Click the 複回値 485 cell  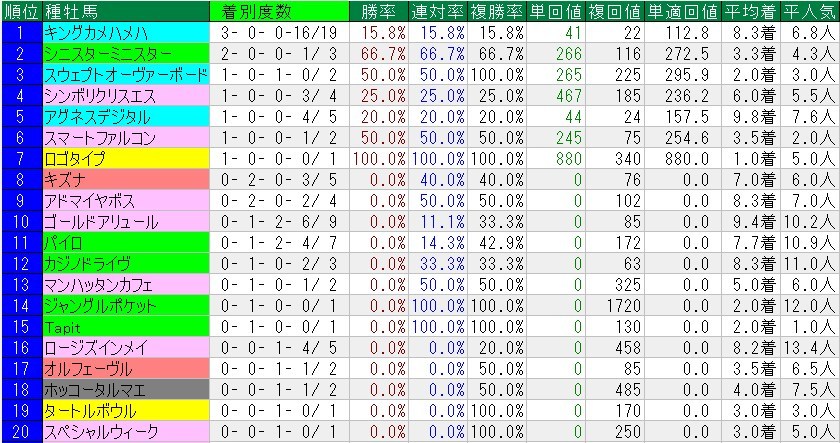click(614, 389)
